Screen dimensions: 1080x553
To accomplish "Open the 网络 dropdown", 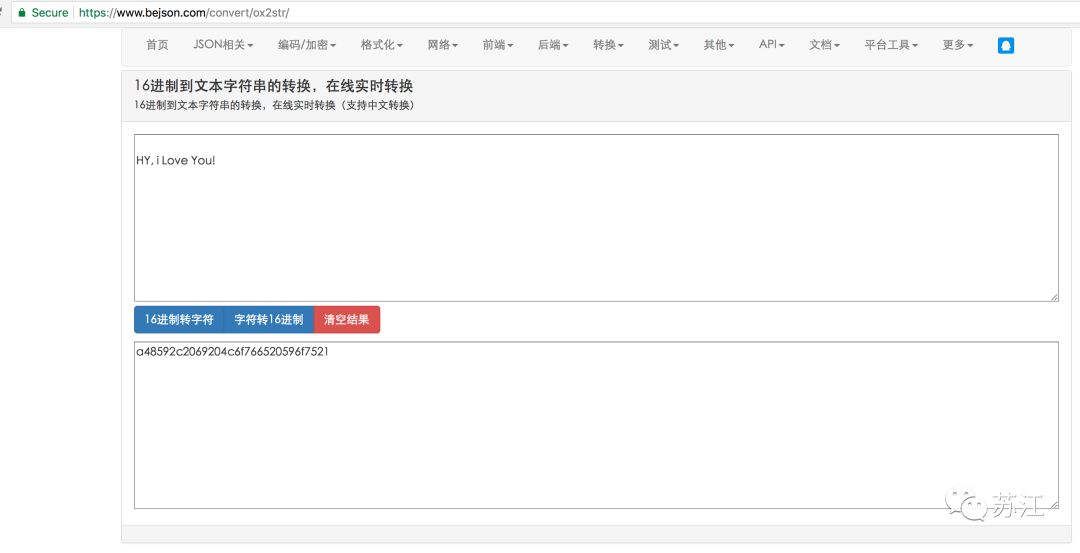I will click(x=443, y=45).
